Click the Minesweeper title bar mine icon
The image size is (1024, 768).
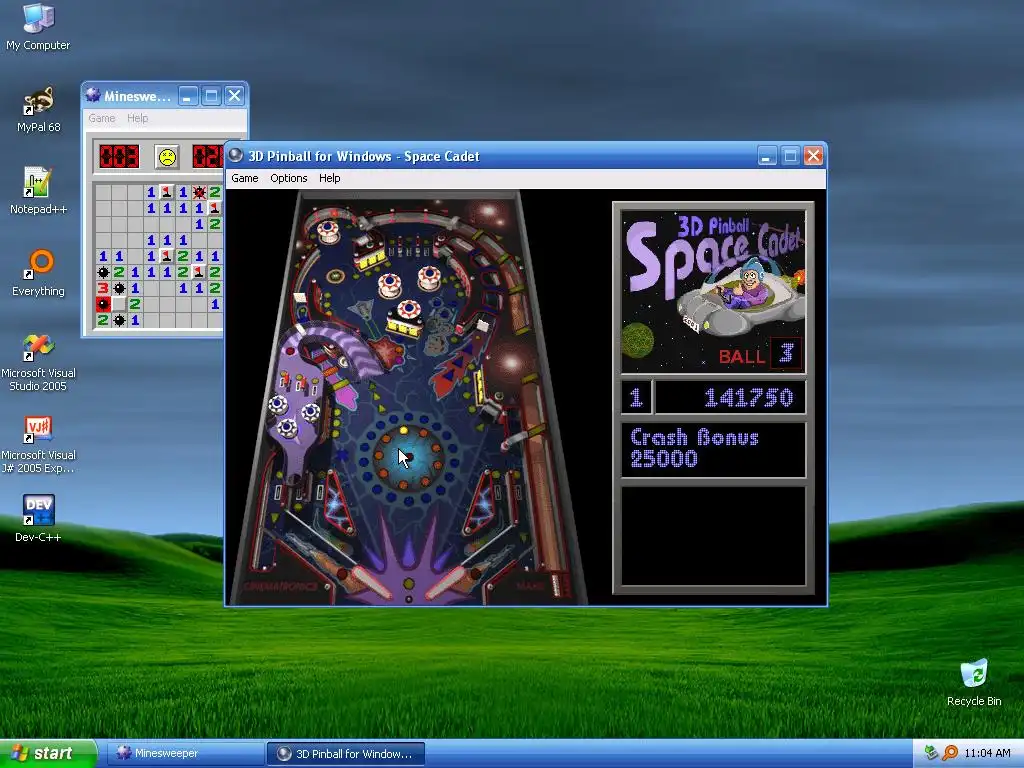93,95
